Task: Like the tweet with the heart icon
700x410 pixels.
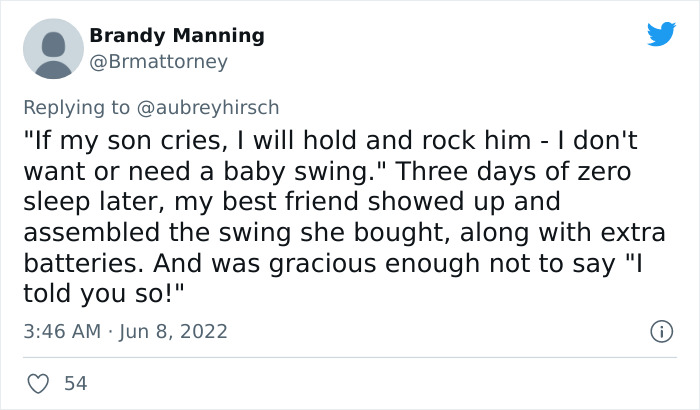Action: tap(37, 382)
